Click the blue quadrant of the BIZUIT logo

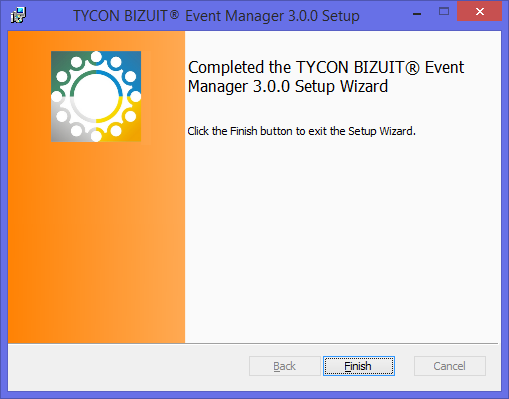point(128,63)
